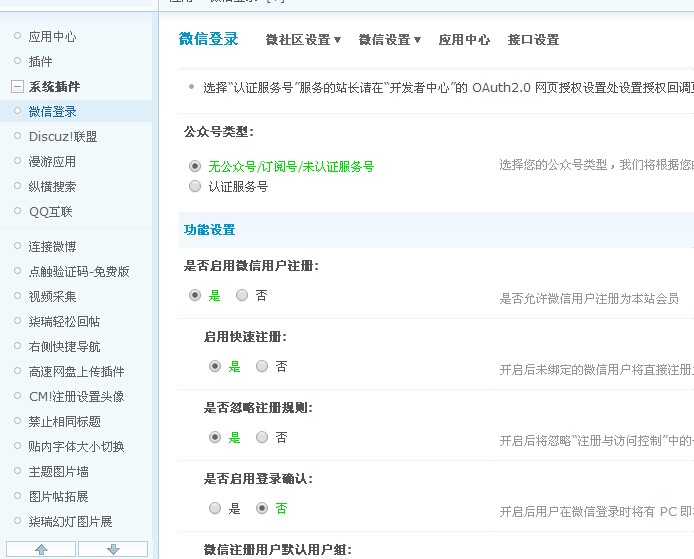This screenshot has width=694, height=559.
Task: Select 无公众号/订阅号/未认证服务号 radio option
Action: tap(195, 166)
